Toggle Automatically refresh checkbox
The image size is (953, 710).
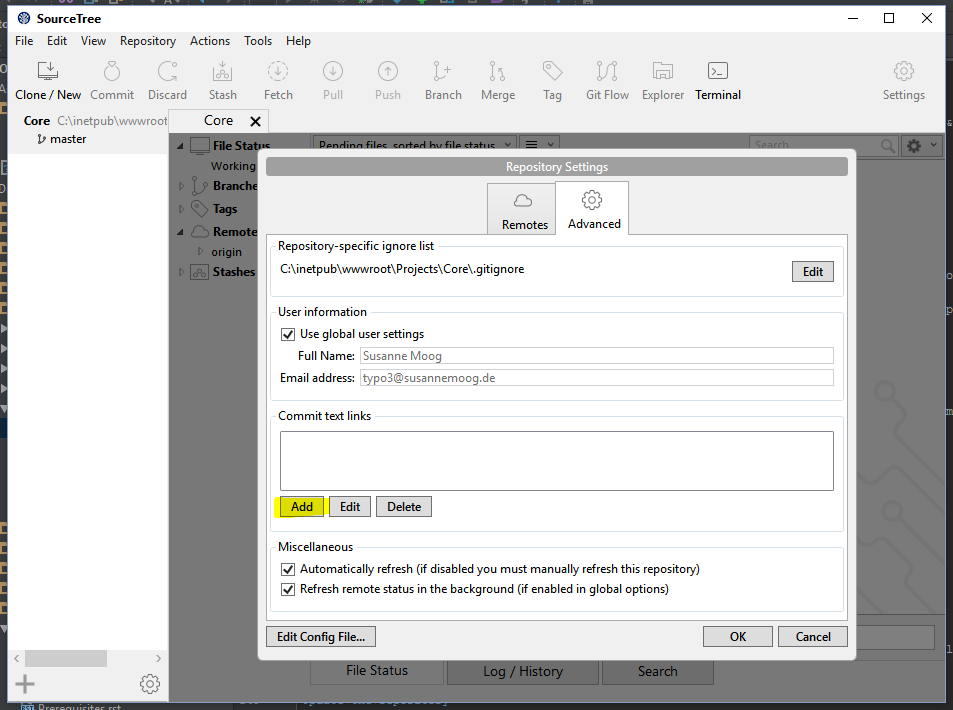pos(288,570)
